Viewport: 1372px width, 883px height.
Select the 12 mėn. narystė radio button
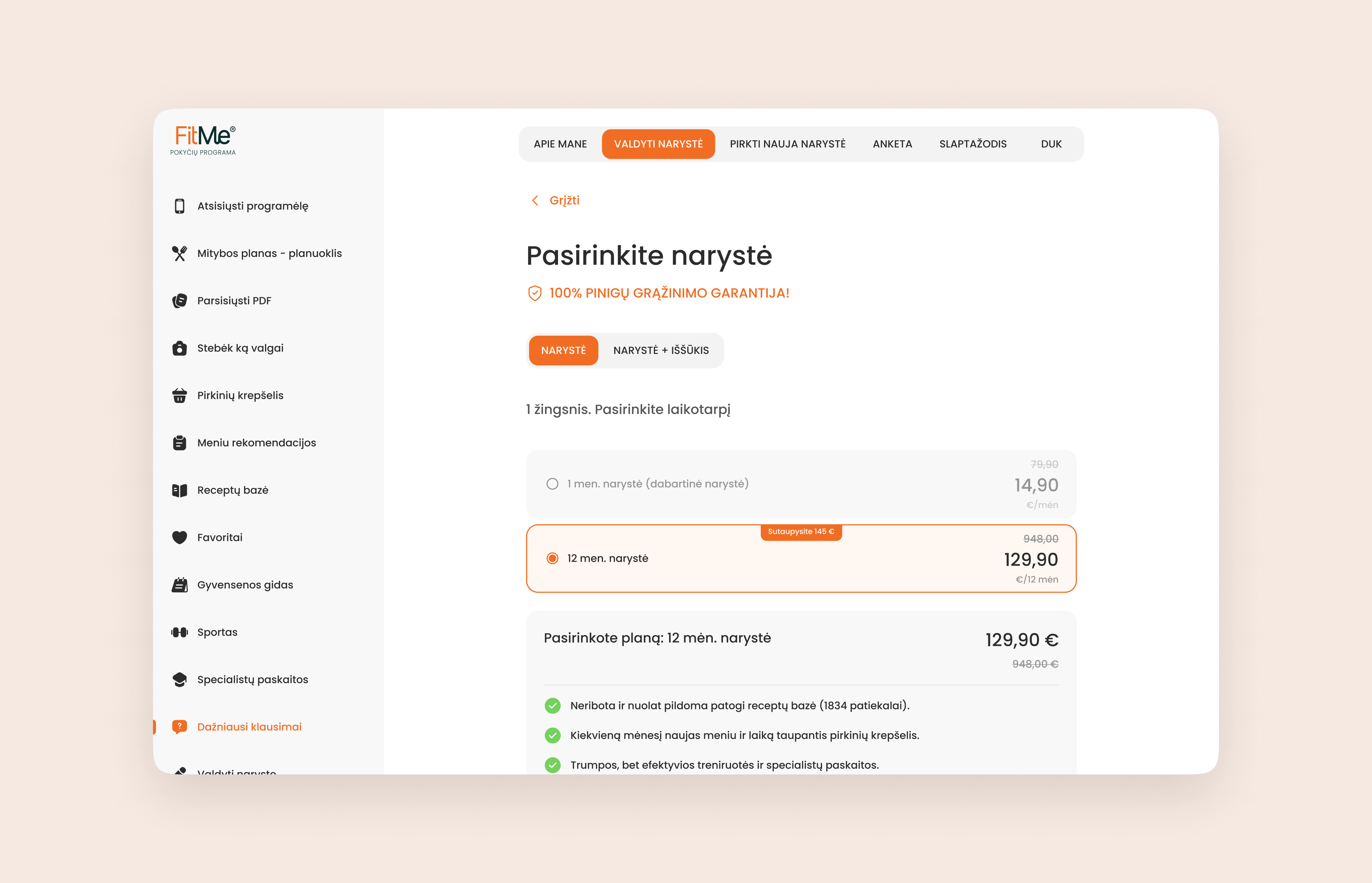point(552,558)
